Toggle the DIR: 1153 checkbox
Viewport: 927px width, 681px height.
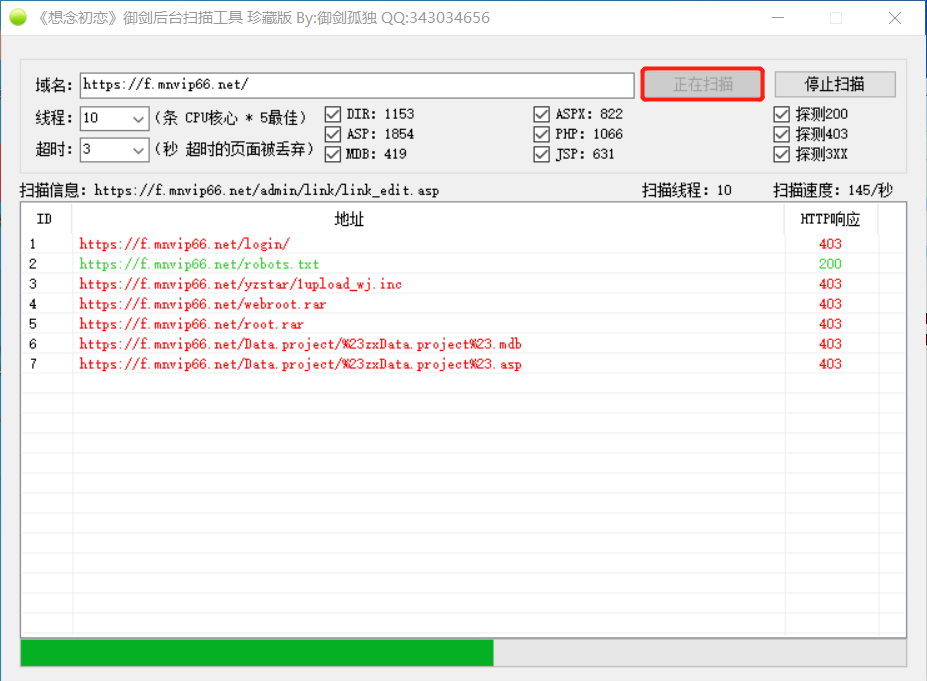point(333,114)
